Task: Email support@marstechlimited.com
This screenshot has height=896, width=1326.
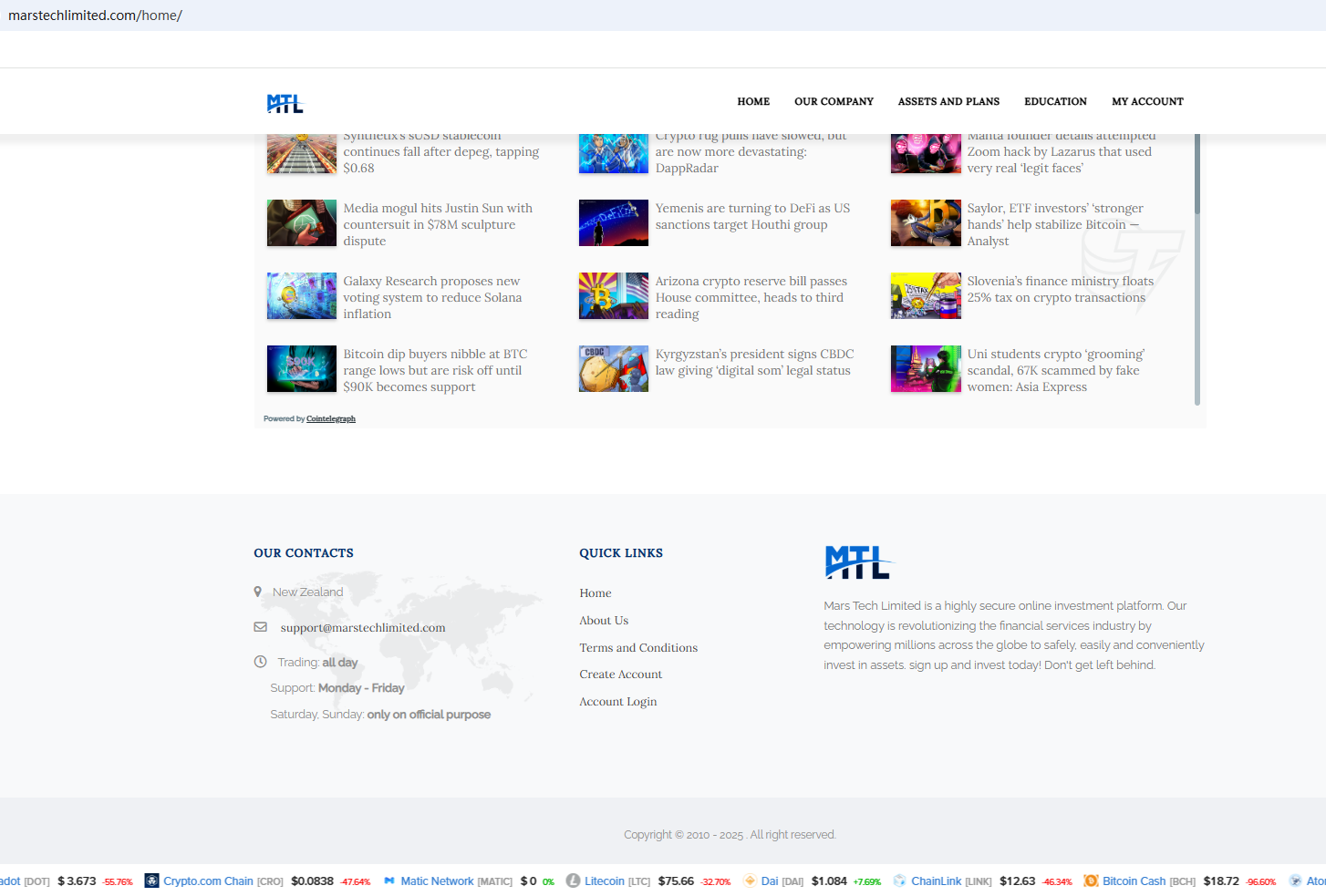Action: pos(363,627)
